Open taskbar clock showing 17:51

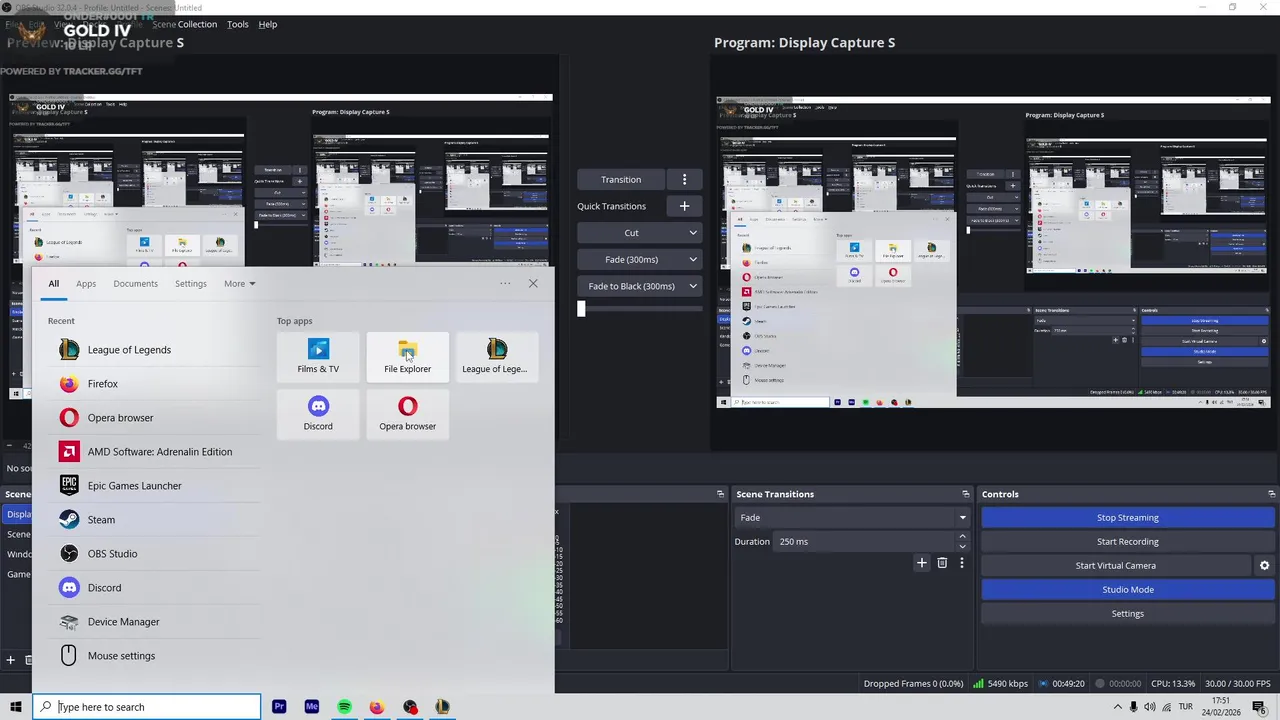point(1221,707)
